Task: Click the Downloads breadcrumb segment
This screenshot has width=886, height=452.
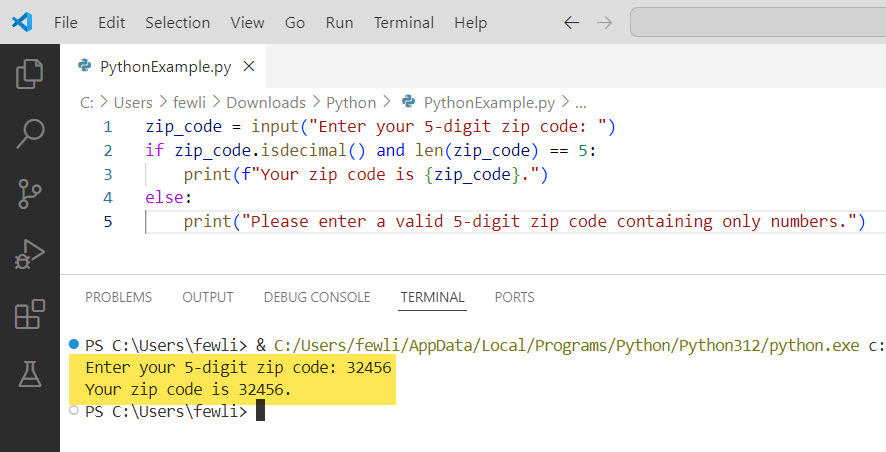Action: point(266,103)
